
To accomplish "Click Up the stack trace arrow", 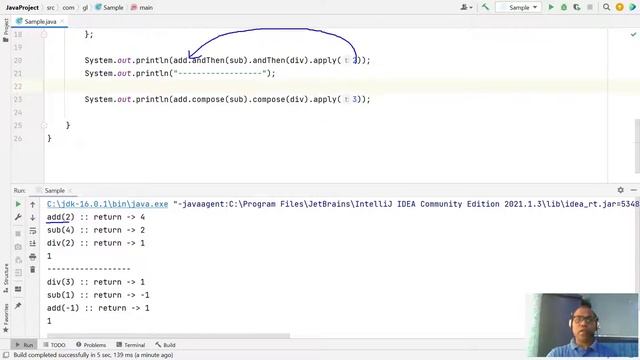I will (x=33, y=204).
